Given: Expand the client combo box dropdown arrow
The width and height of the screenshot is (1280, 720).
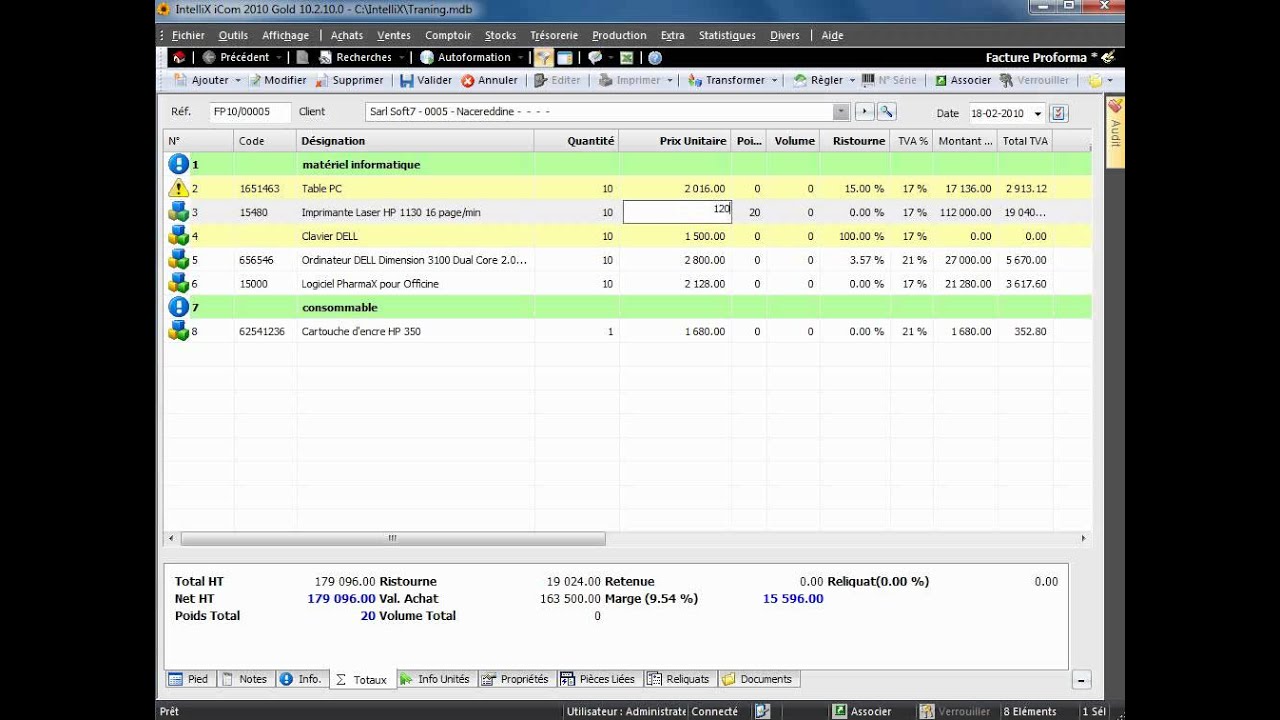Looking at the screenshot, I should tap(841, 112).
